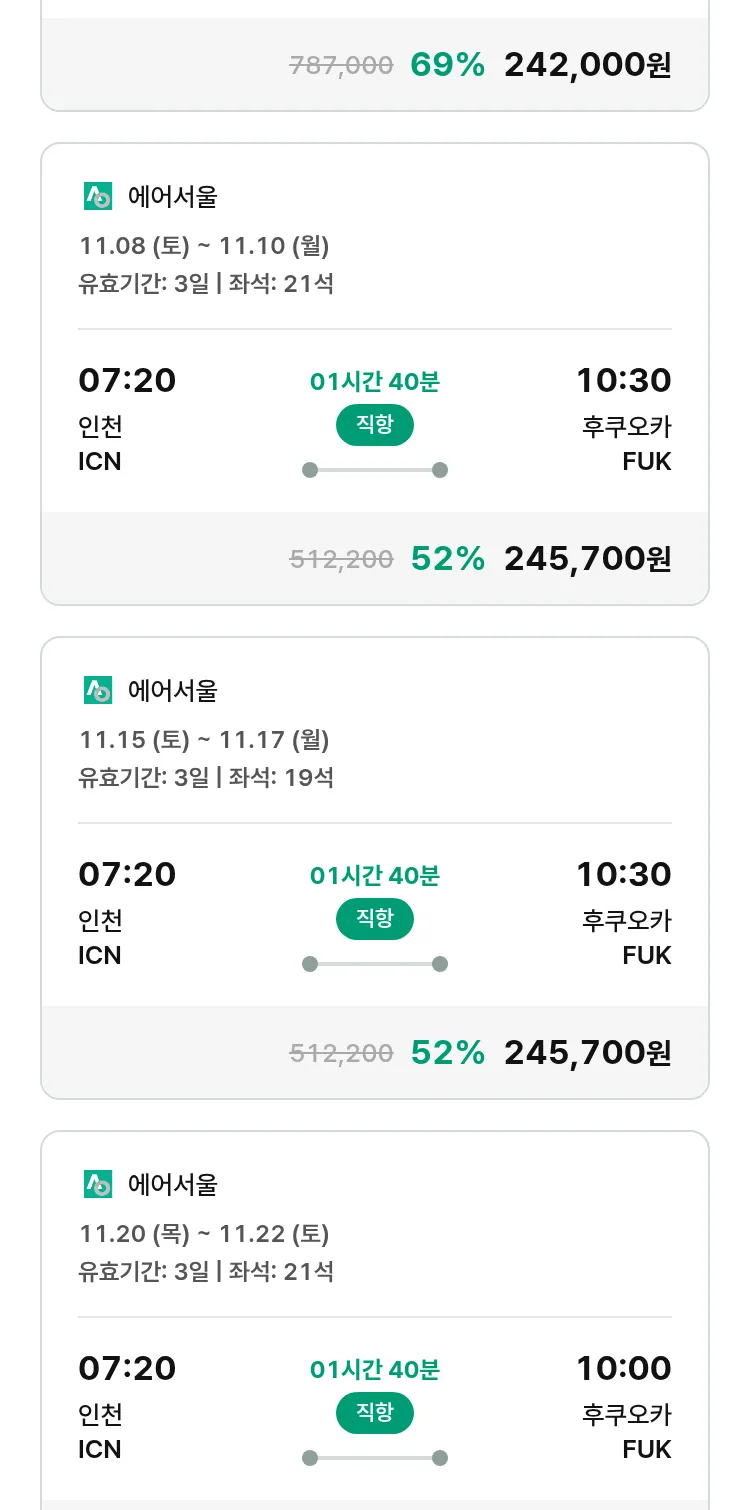Select the 242,000원 discounted price at top
750x1510 pixels.
pos(587,65)
